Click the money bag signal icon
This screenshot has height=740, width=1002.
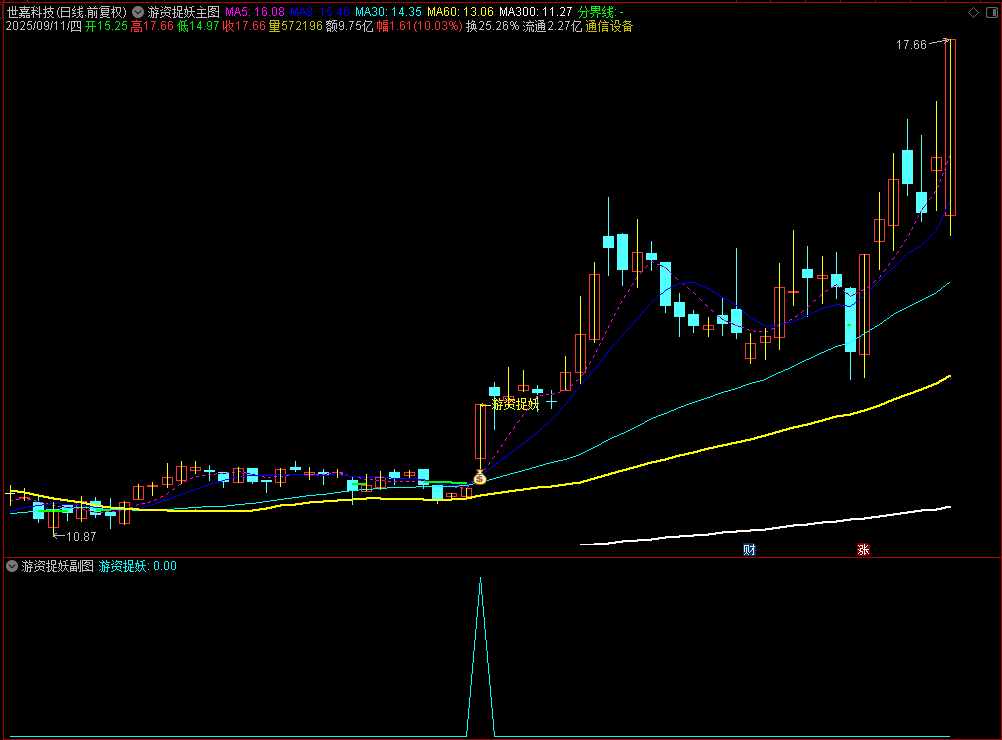click(480, 477)
